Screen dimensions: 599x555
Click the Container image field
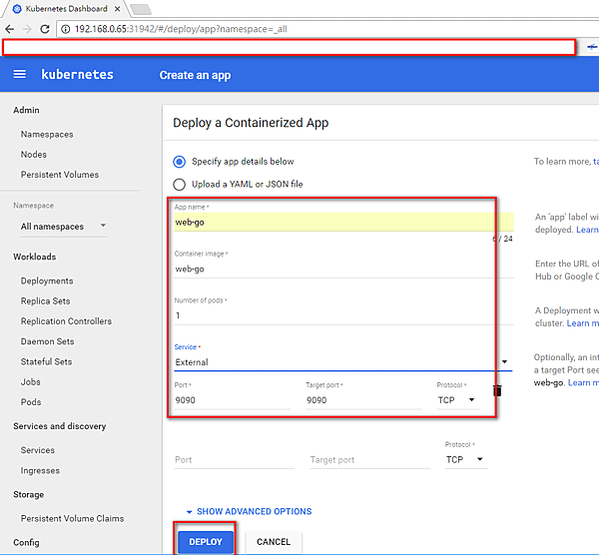pos(343,269)
